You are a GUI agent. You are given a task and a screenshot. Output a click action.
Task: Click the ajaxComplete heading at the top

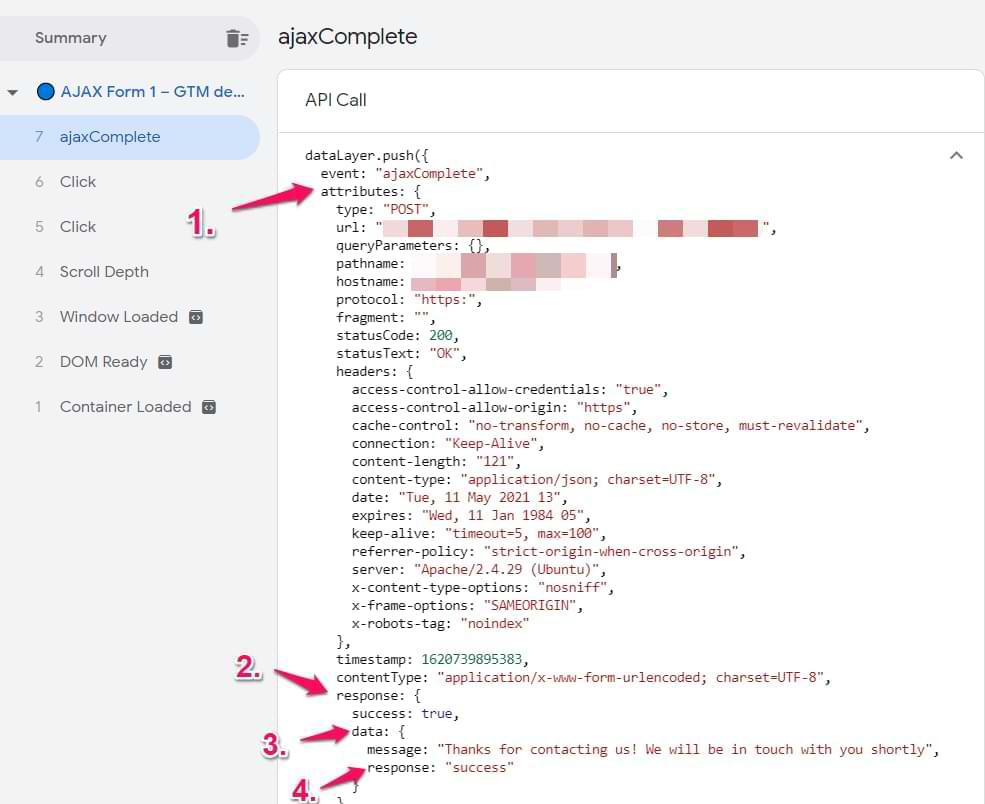(x=347, y=37)
